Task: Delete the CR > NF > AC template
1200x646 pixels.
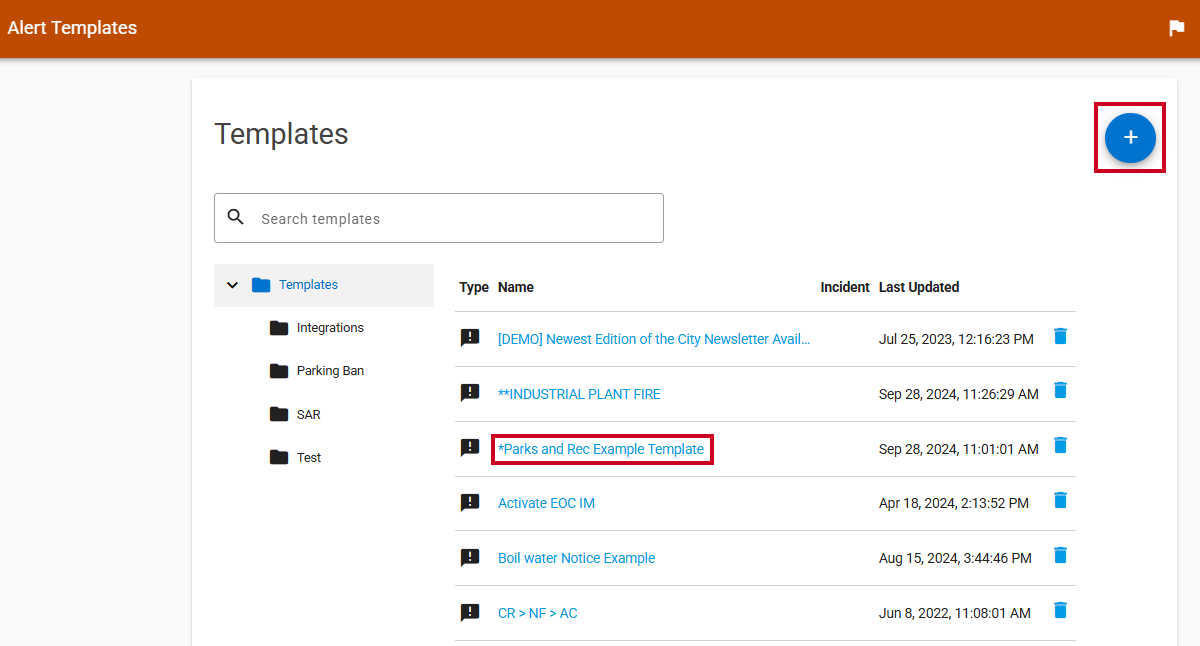Action: (x=1061, y=609)
